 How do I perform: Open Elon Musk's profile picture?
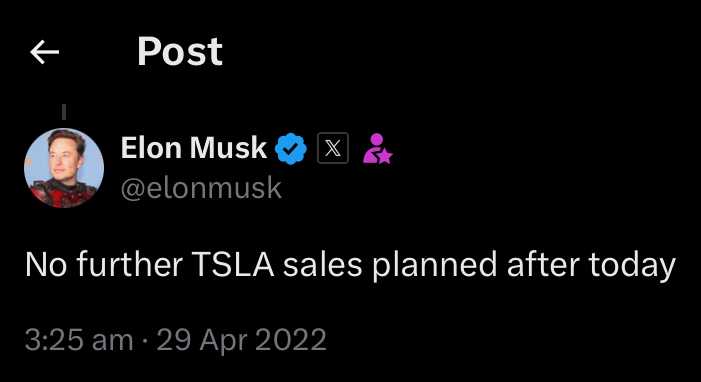click(x=64, y=168)
